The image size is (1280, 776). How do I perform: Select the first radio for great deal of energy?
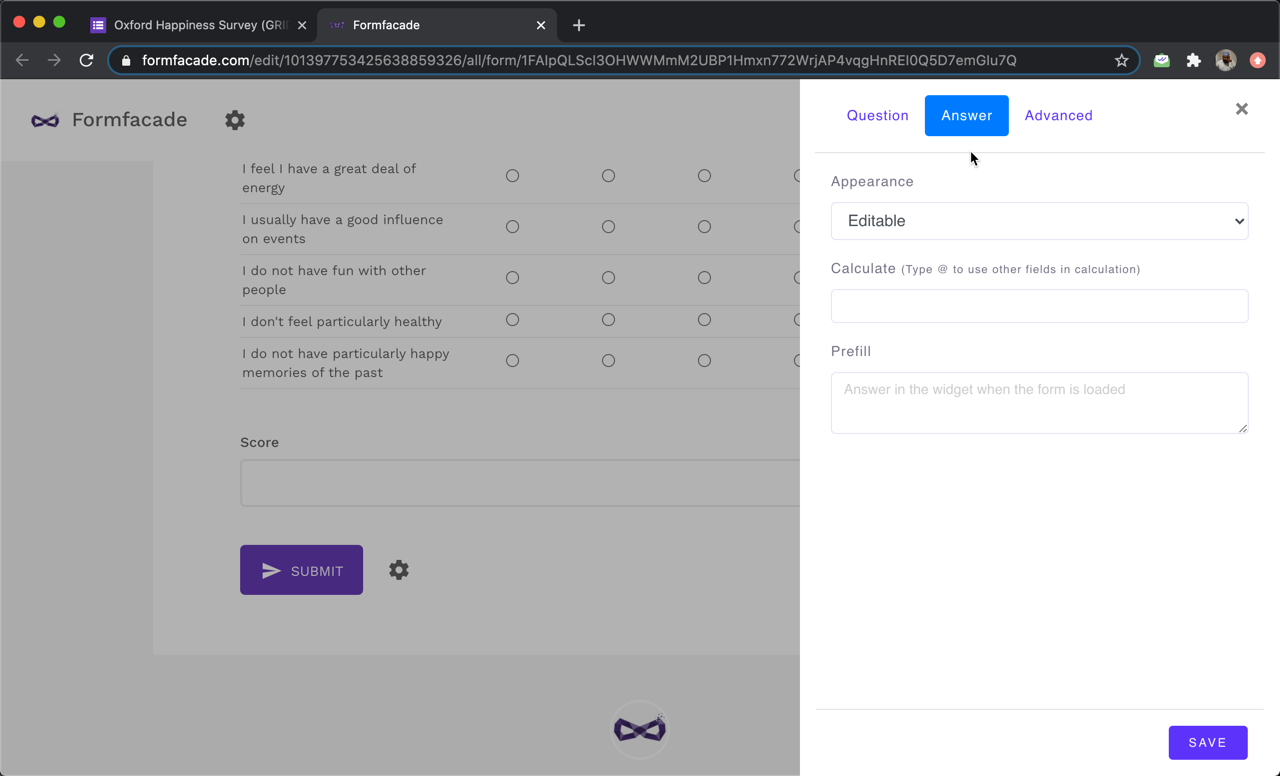(512, 175)
